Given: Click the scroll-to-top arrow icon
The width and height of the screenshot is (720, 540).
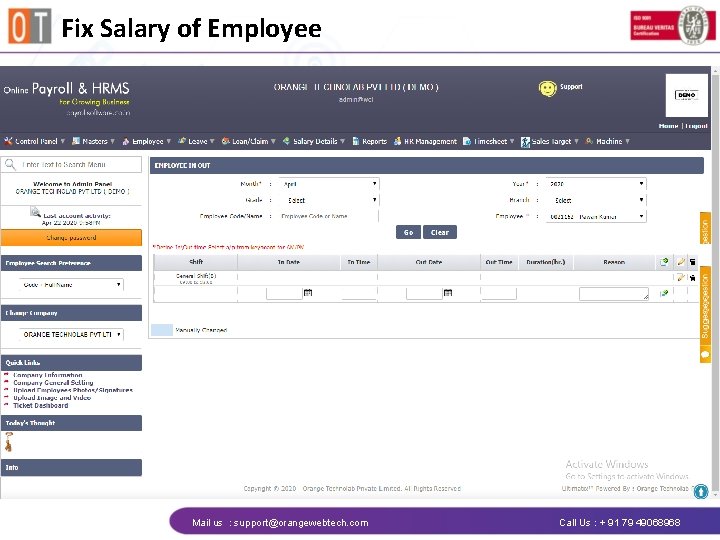Looking at the screenshot, I should (701, 491).
